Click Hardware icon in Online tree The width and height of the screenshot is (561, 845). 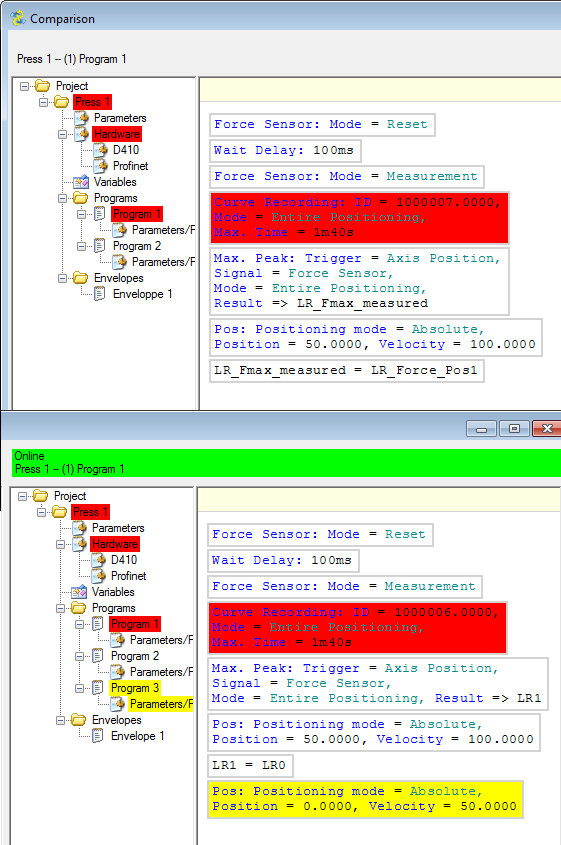click(79, 544)
